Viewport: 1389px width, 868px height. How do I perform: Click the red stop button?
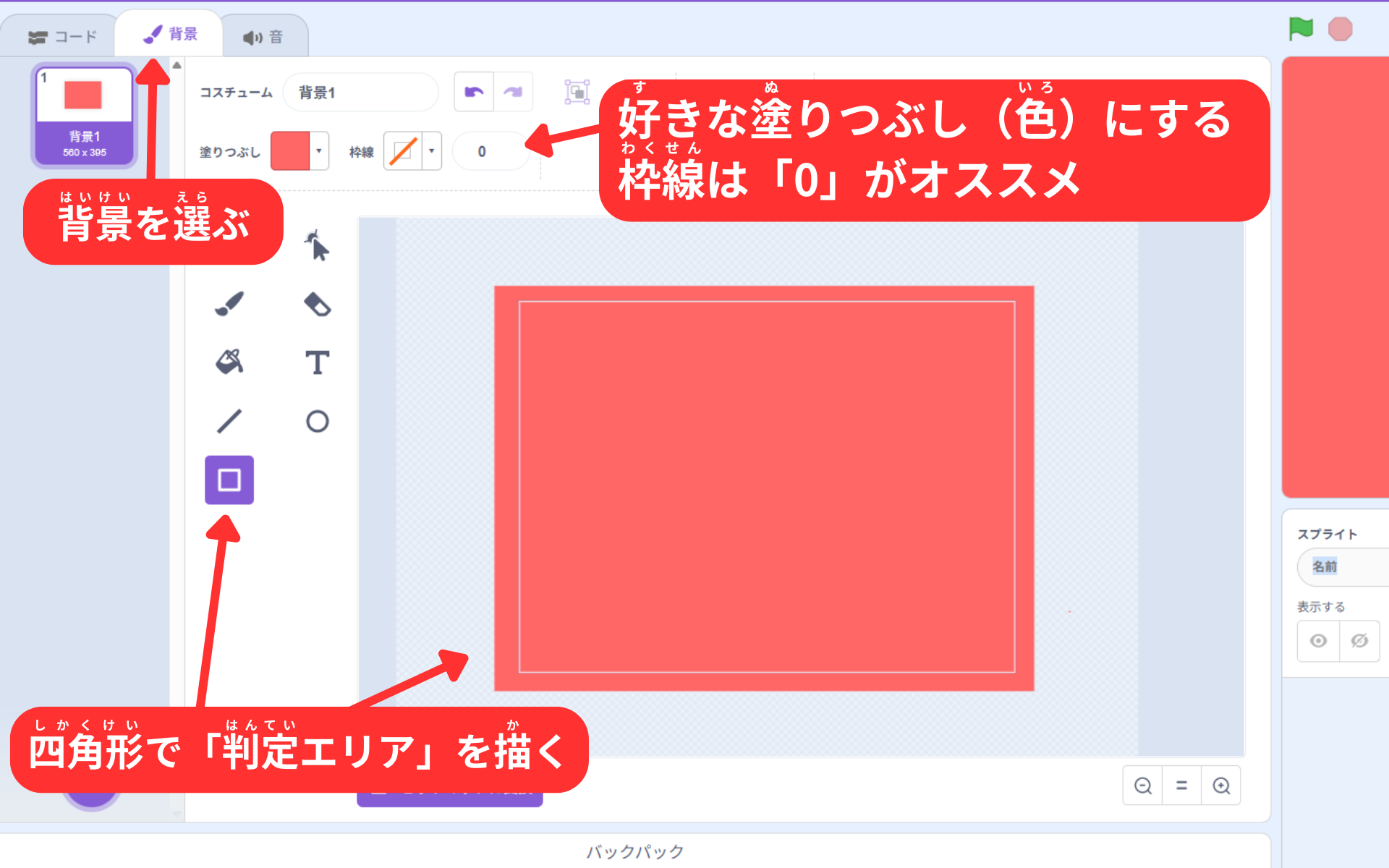coord(1340,30)
